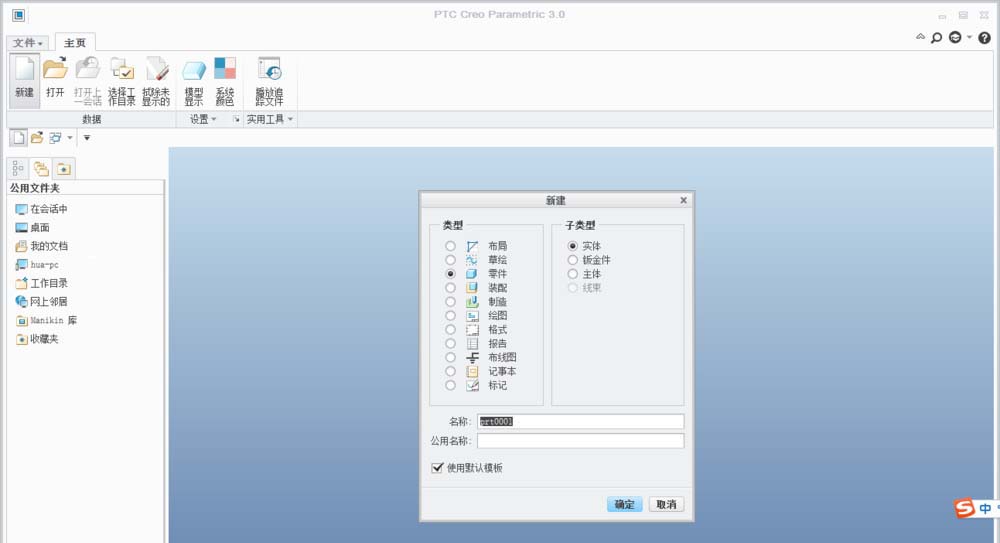Screen dimensions: 1000x543
Task: Click the 名称 input field
Action: tap(580, 421)
